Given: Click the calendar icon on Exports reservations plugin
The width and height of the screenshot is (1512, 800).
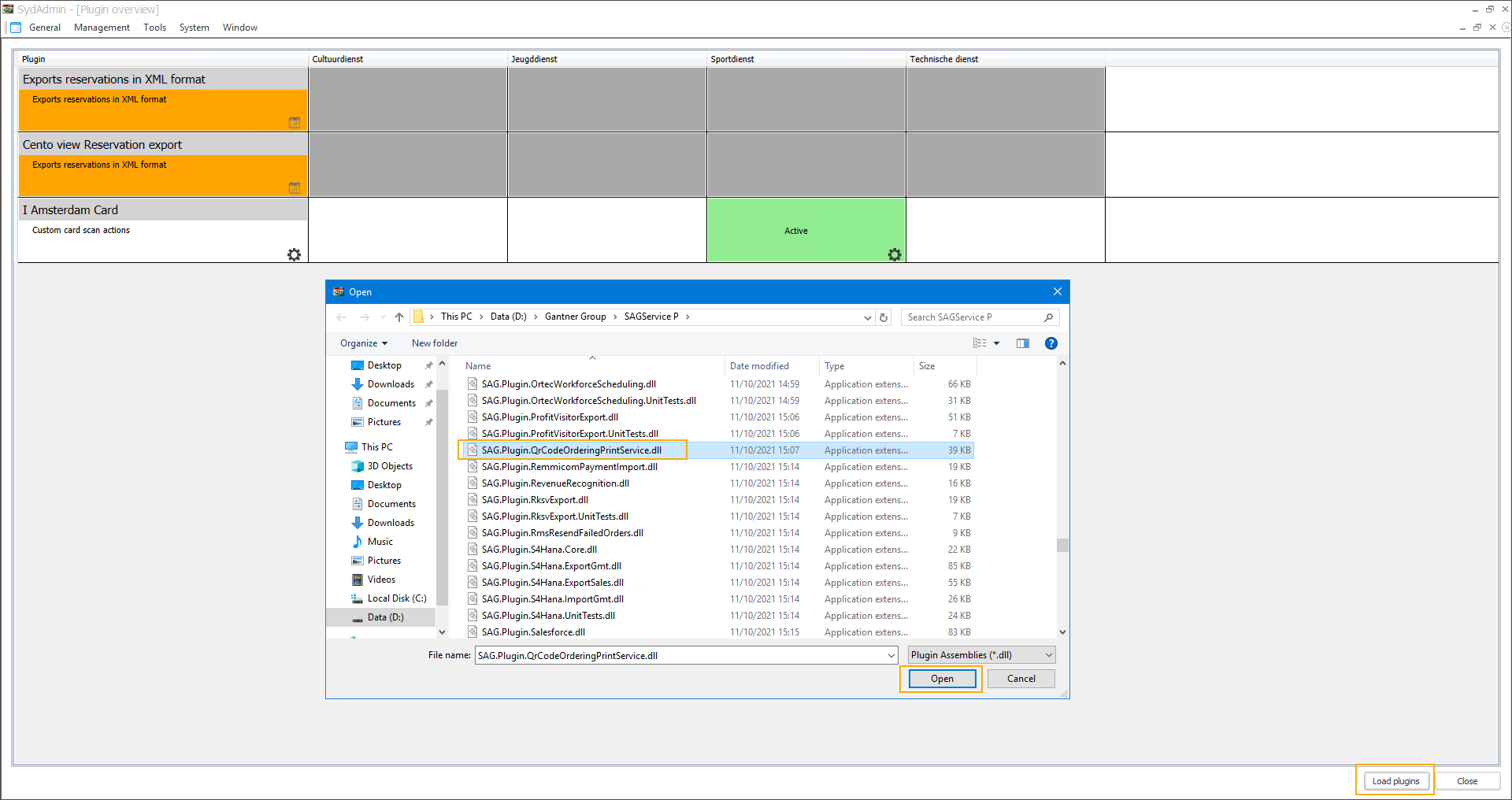Looking at the screenshot, I should click(x=295, y=122).
